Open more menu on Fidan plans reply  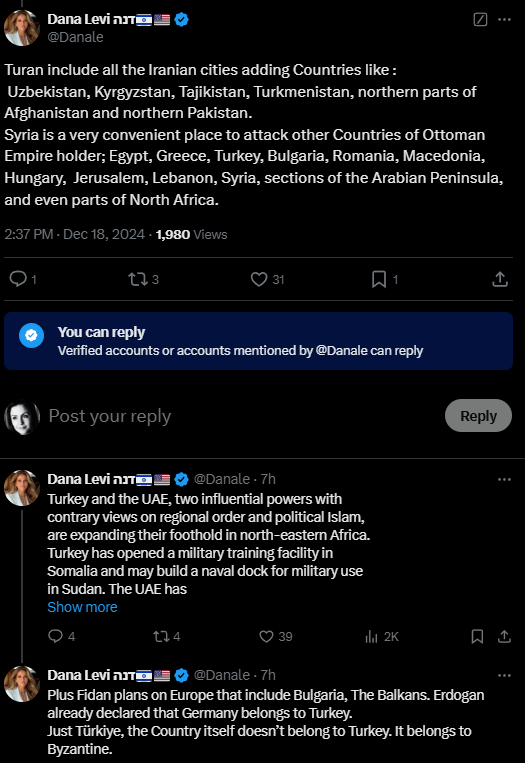(x=505, y=675)
